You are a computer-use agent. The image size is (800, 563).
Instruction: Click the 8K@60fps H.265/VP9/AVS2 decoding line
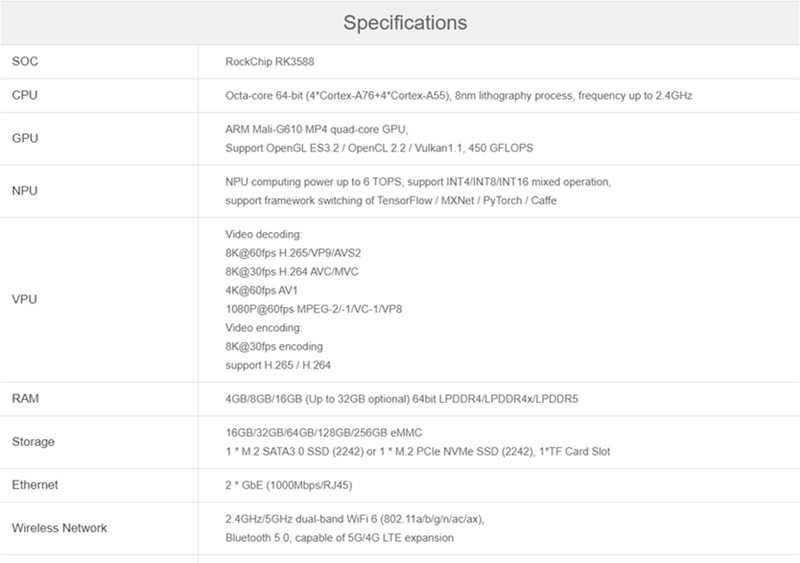pos(293,253)
